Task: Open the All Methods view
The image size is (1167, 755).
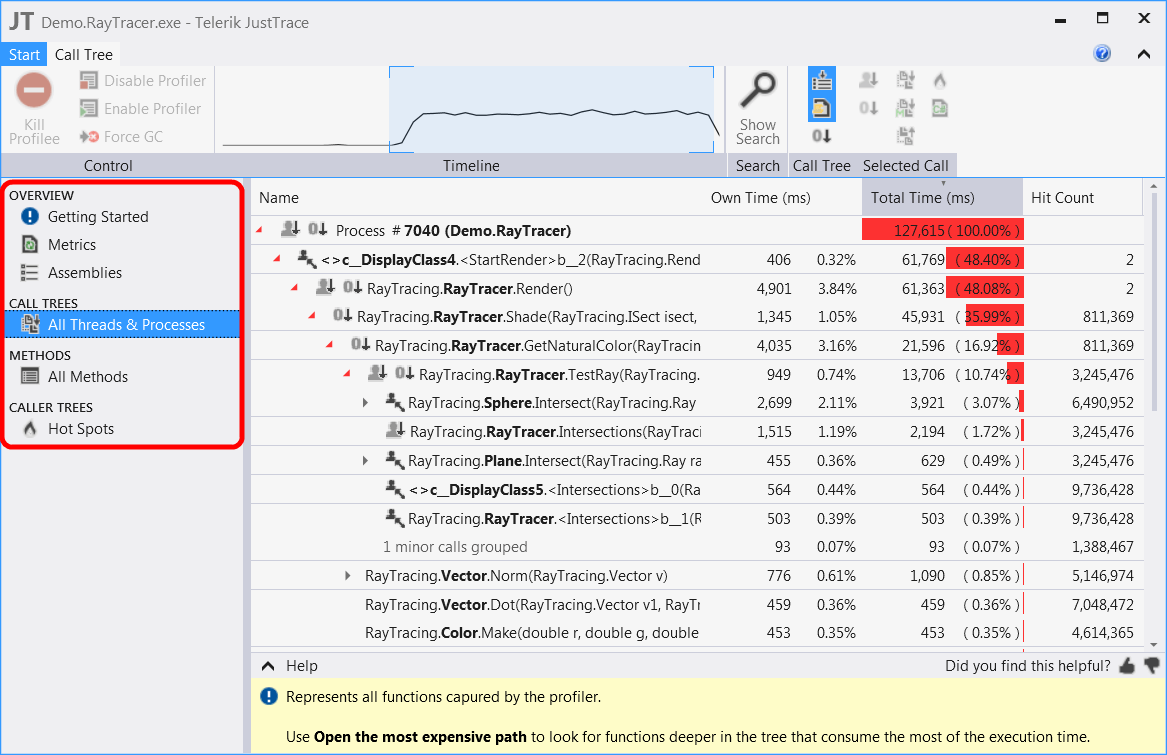Action: click(x=88, y=377)
